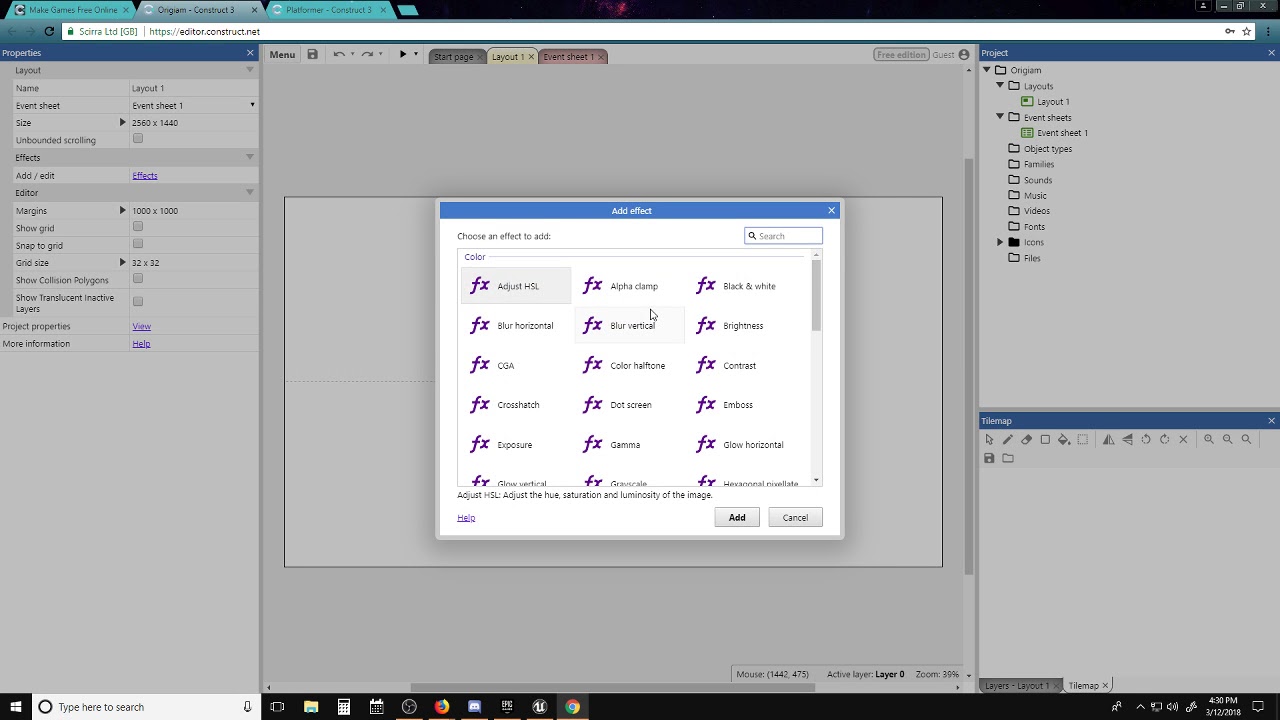The image size is (1280, 720).
Task: Select the Tilemap dotted selection tool
Action: pos(1082,439)
